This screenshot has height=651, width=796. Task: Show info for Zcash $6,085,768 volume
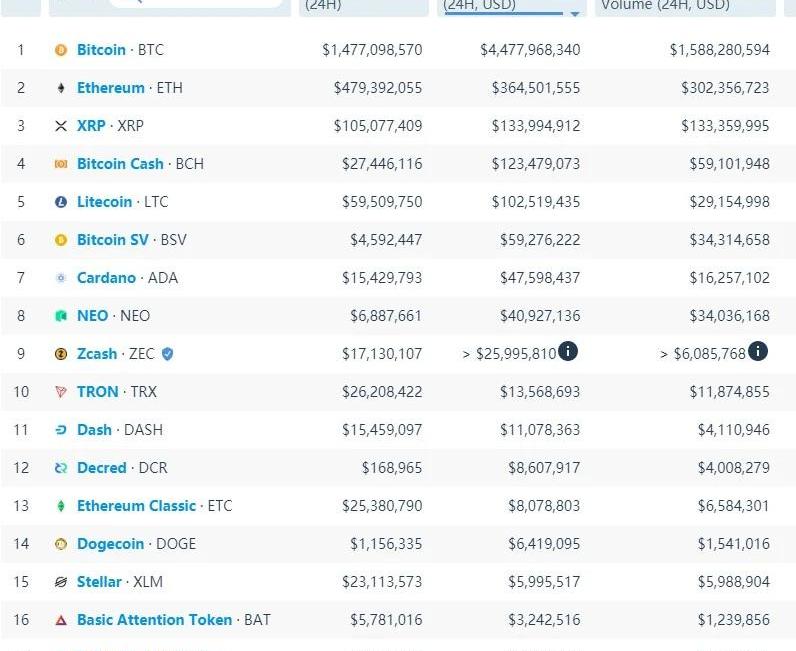click(758, 351)
